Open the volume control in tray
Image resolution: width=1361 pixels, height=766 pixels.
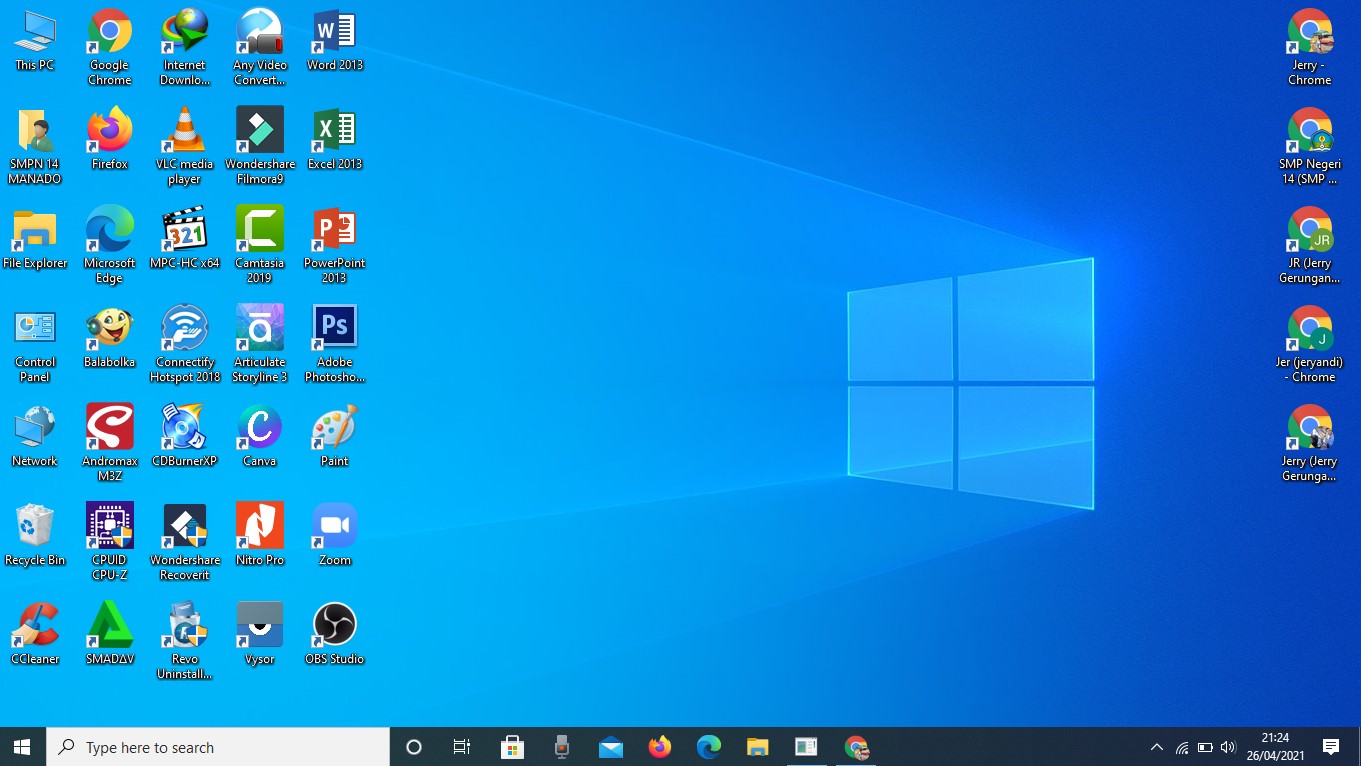click(1228, 747)
